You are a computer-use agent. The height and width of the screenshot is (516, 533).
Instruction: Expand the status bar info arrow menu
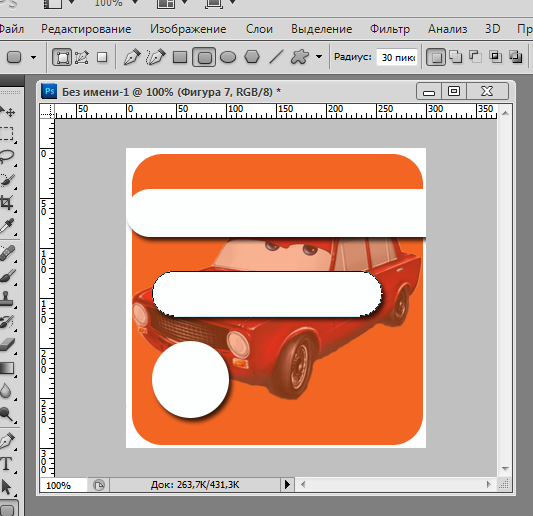coord(287,484)
